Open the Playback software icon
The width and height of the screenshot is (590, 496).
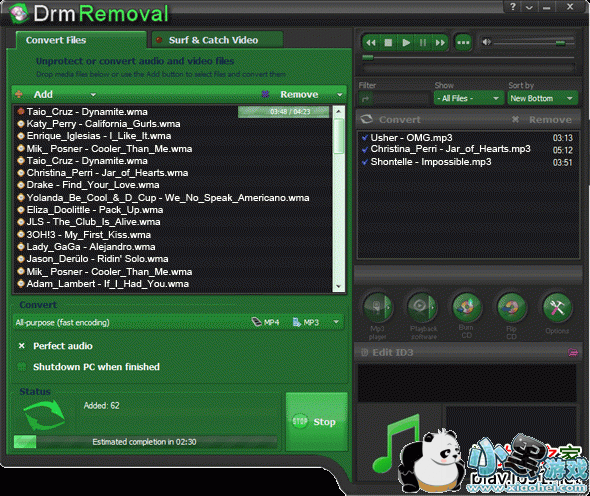click(422, 307)
